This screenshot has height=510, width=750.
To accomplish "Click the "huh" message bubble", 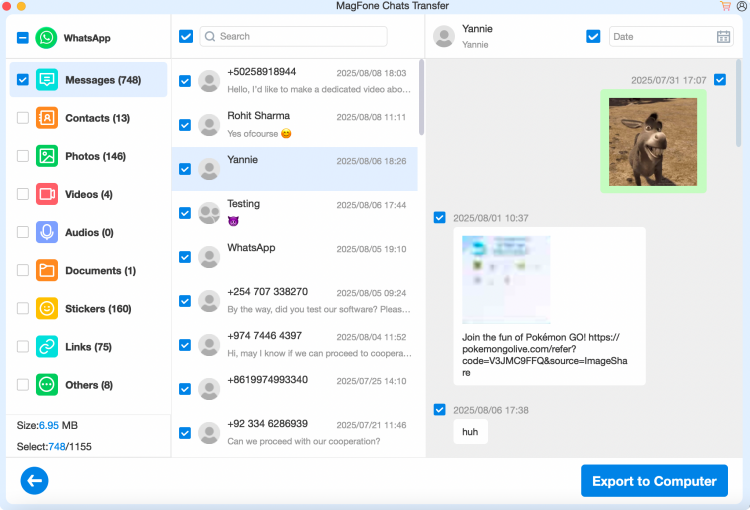I will click(x=470, y=432).
